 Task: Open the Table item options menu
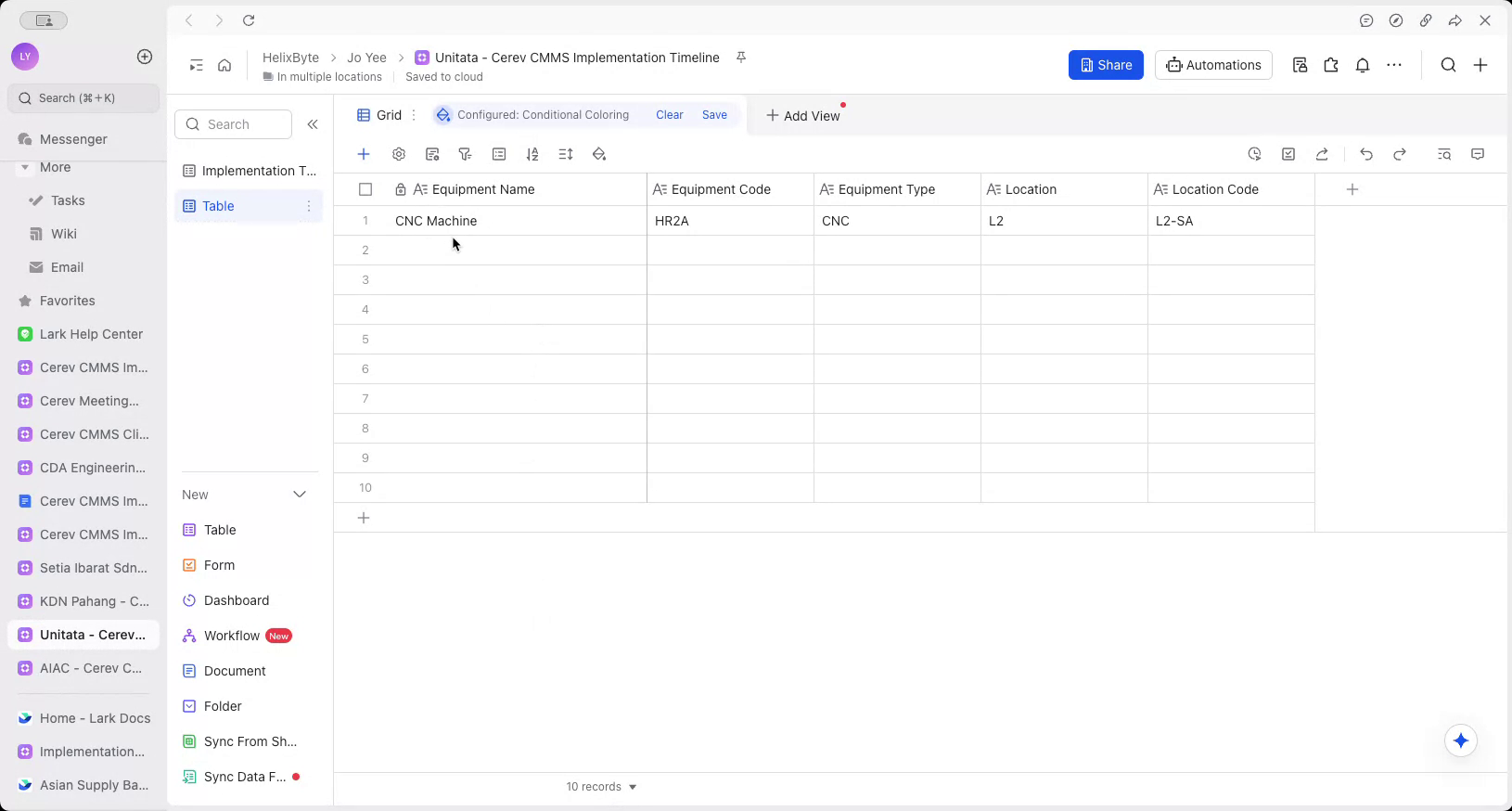pyautogui.click(x=309, y=206)
